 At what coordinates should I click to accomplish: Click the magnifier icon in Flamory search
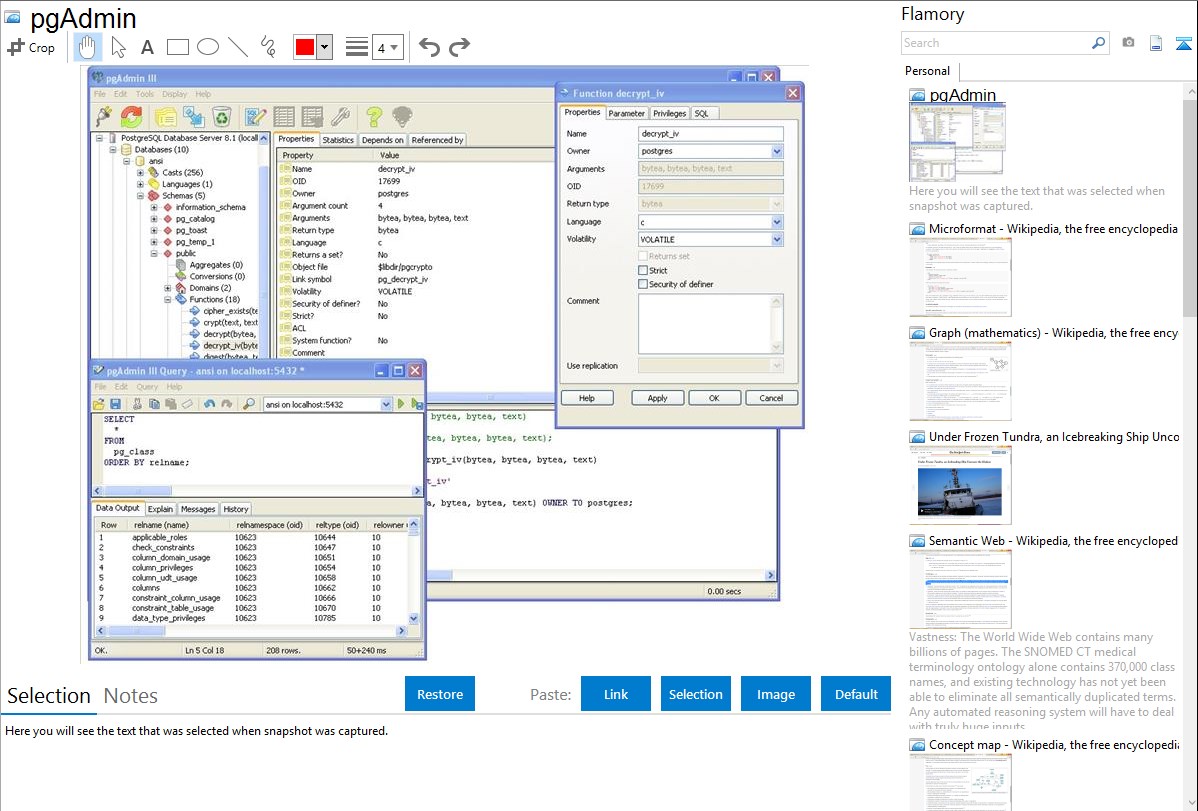pos(1098,43)
